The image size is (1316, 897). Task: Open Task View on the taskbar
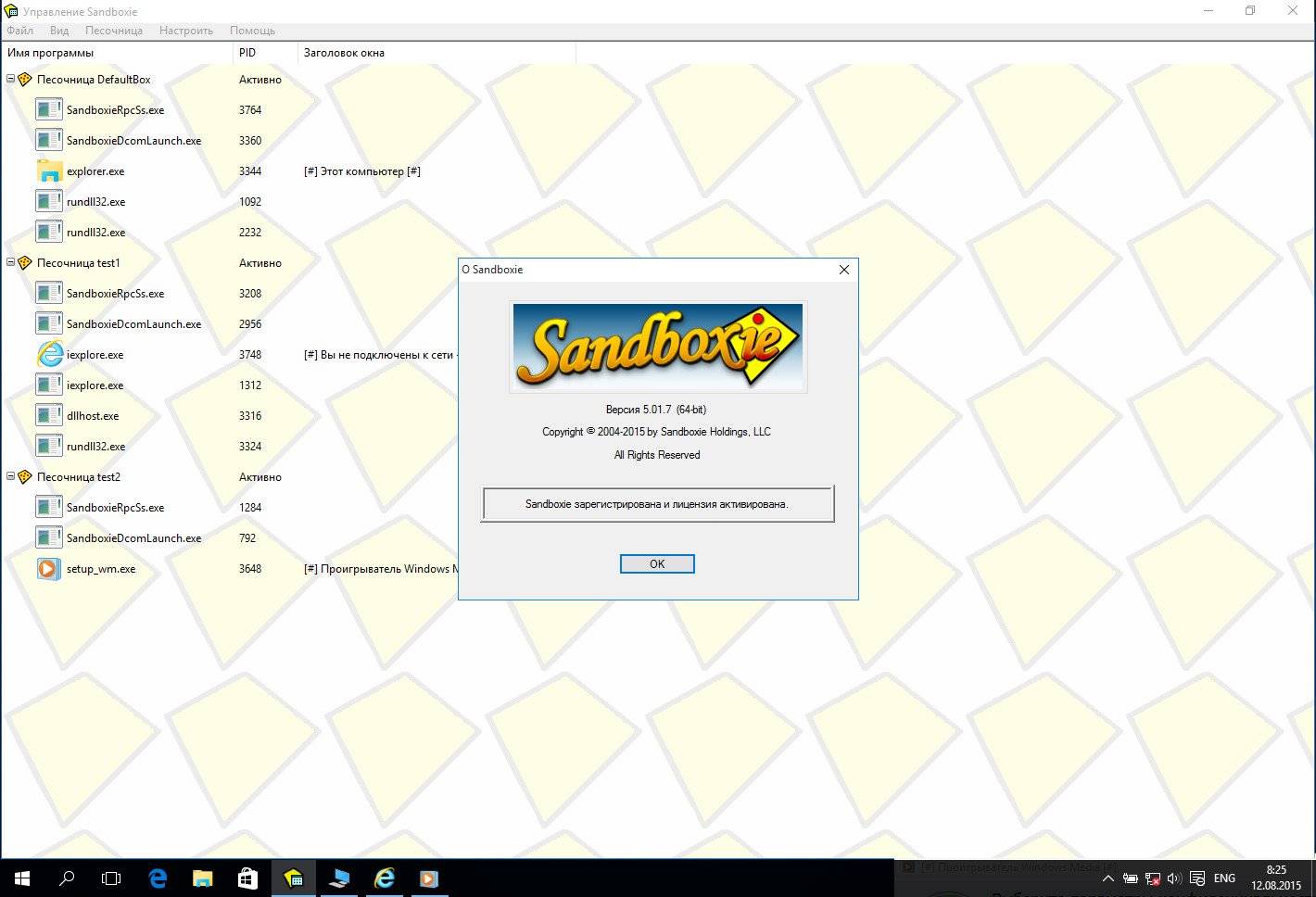coord(111,878)
